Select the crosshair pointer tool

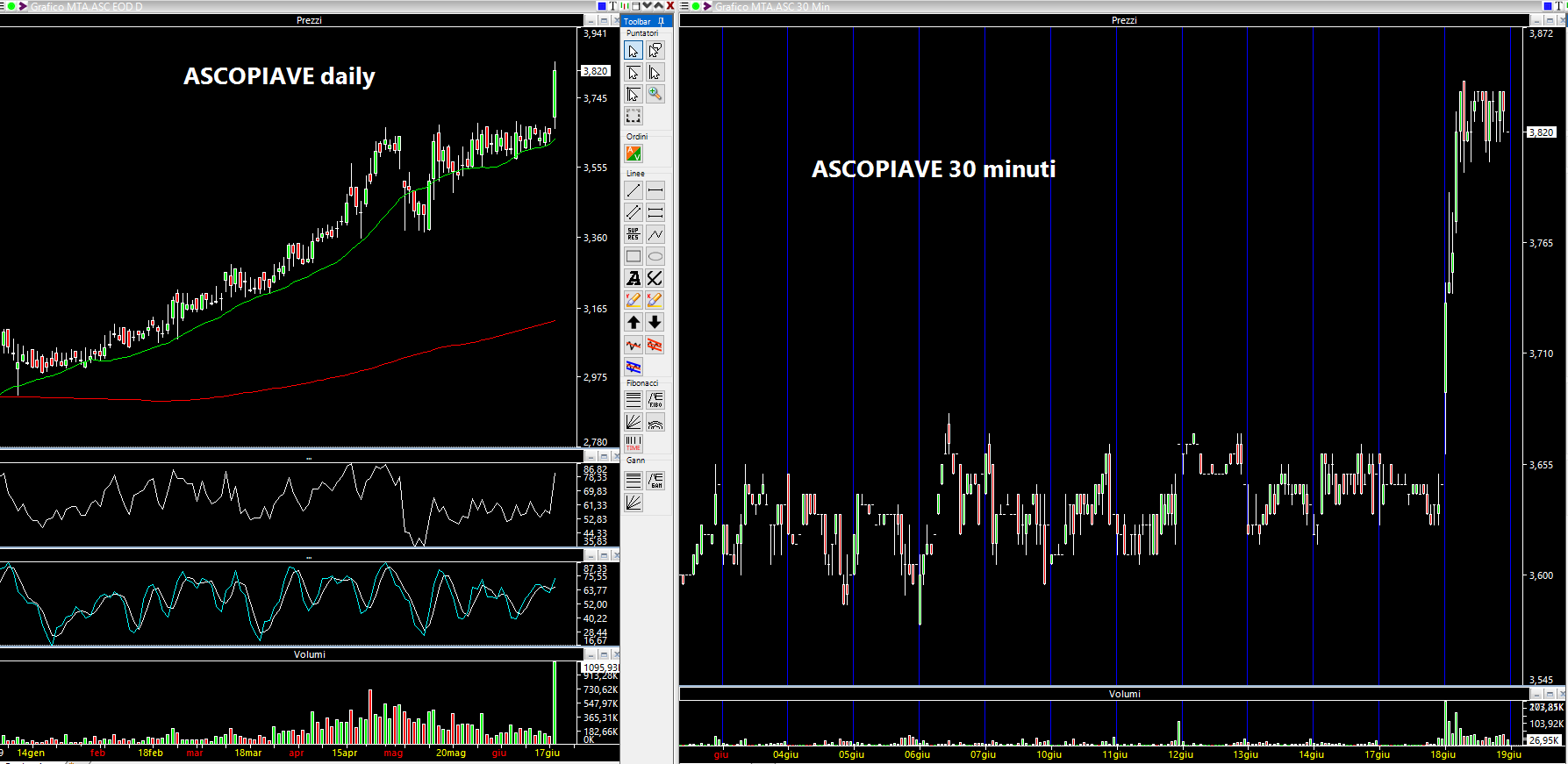[x=634, y=95]
